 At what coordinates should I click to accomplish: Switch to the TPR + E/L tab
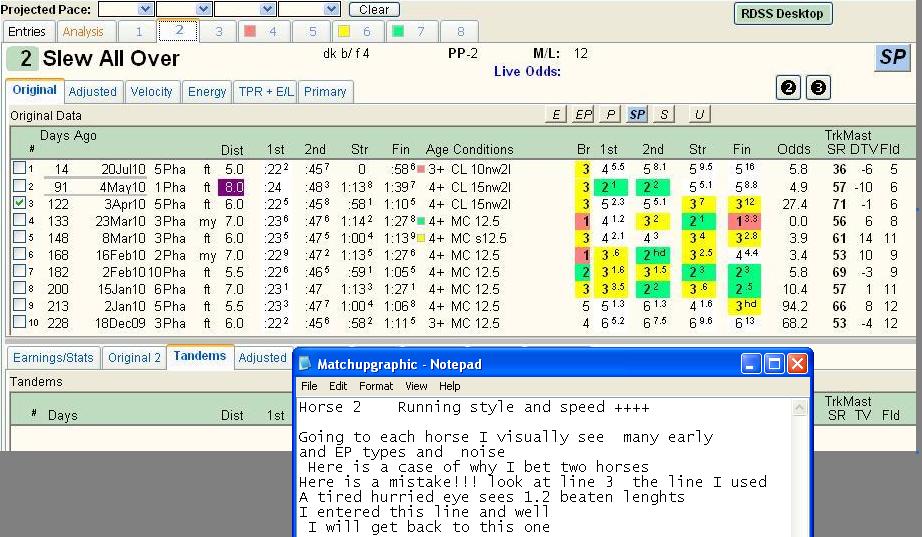coord(266,92)
